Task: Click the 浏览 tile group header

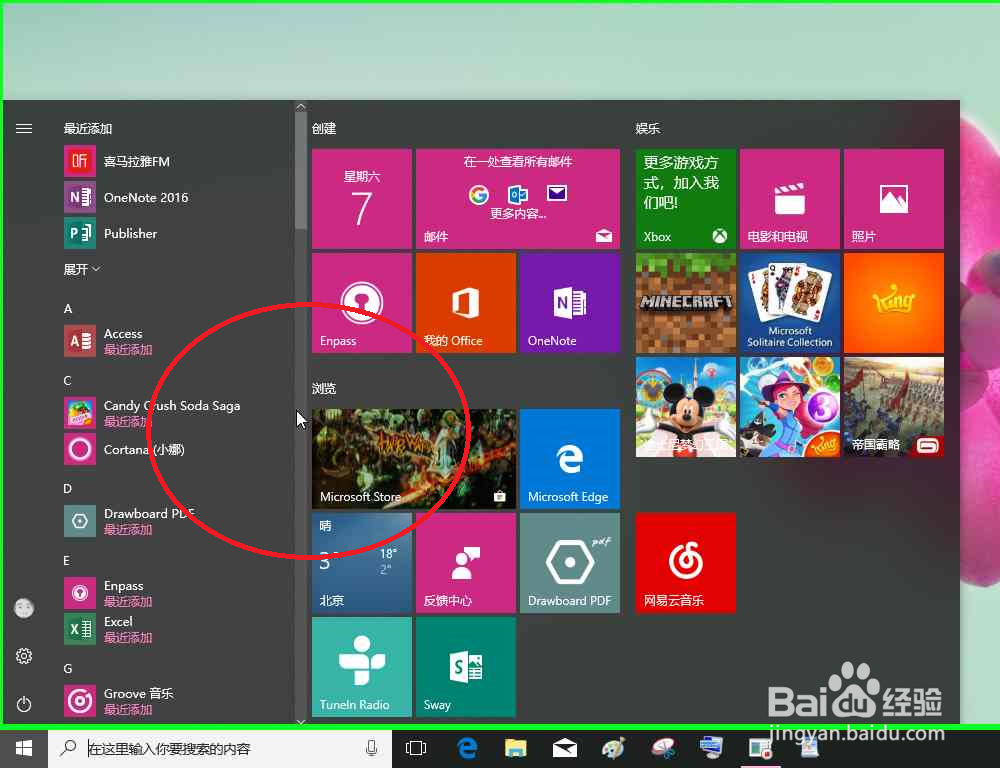Action: point(324,388)
